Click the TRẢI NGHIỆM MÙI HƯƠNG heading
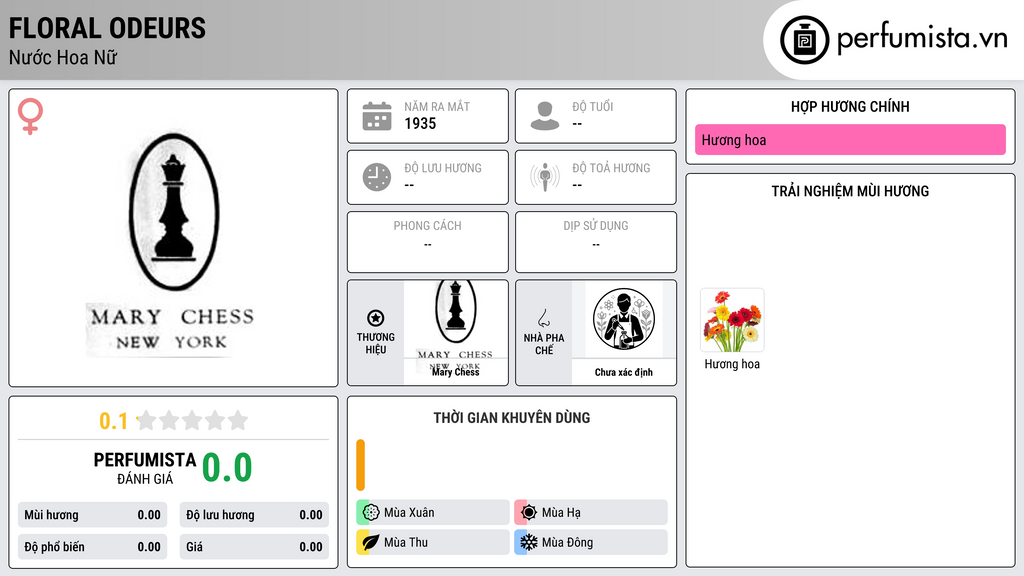The width and height of the screenshot is (1024, 576). pos(850,191)
